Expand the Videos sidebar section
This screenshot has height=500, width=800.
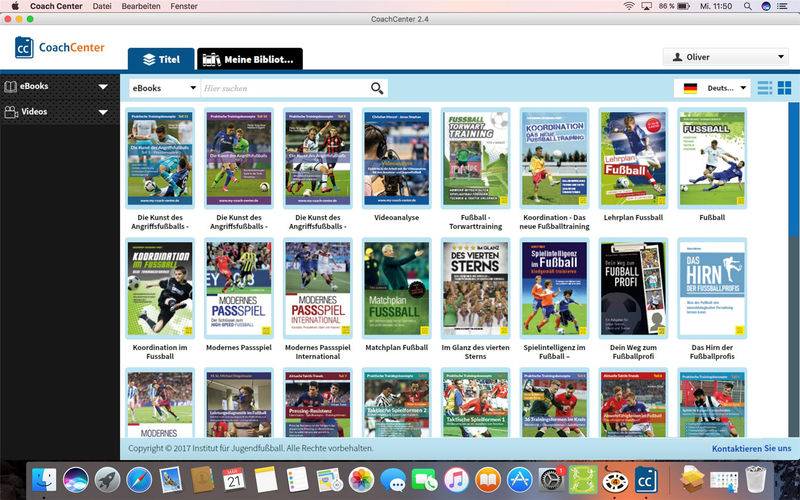tap(103, 112)
